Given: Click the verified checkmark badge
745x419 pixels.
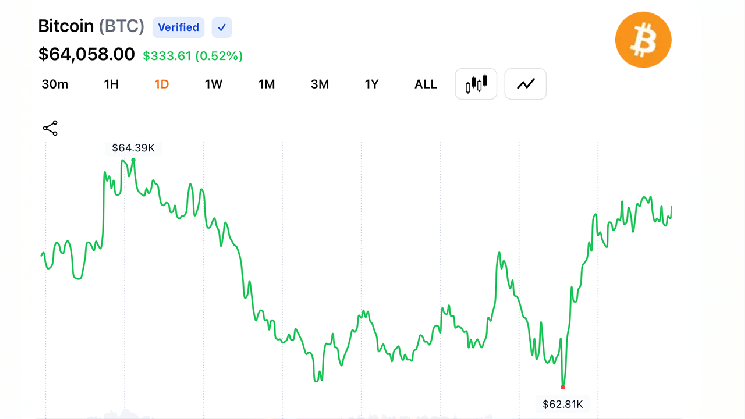Looking at the screenshot, I should [x=222, y=28].
